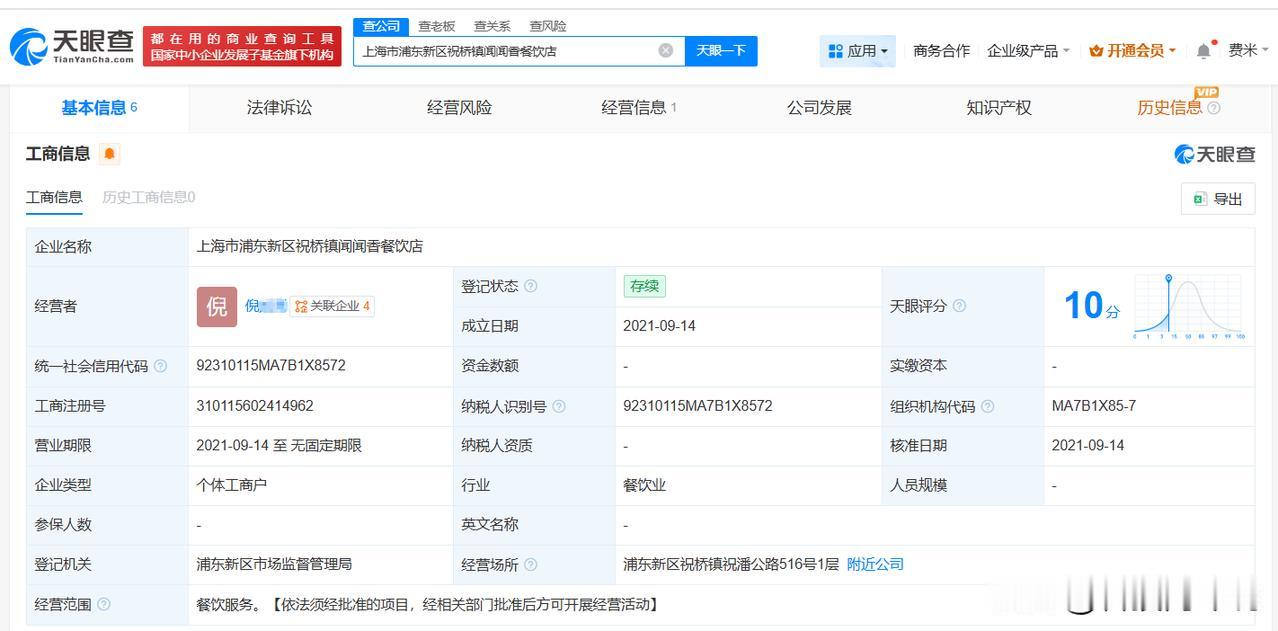The height and width of the screenshot is (631, 1278).
Task: Click the 餐饮服务 business scope text
Action: [427, 604]
